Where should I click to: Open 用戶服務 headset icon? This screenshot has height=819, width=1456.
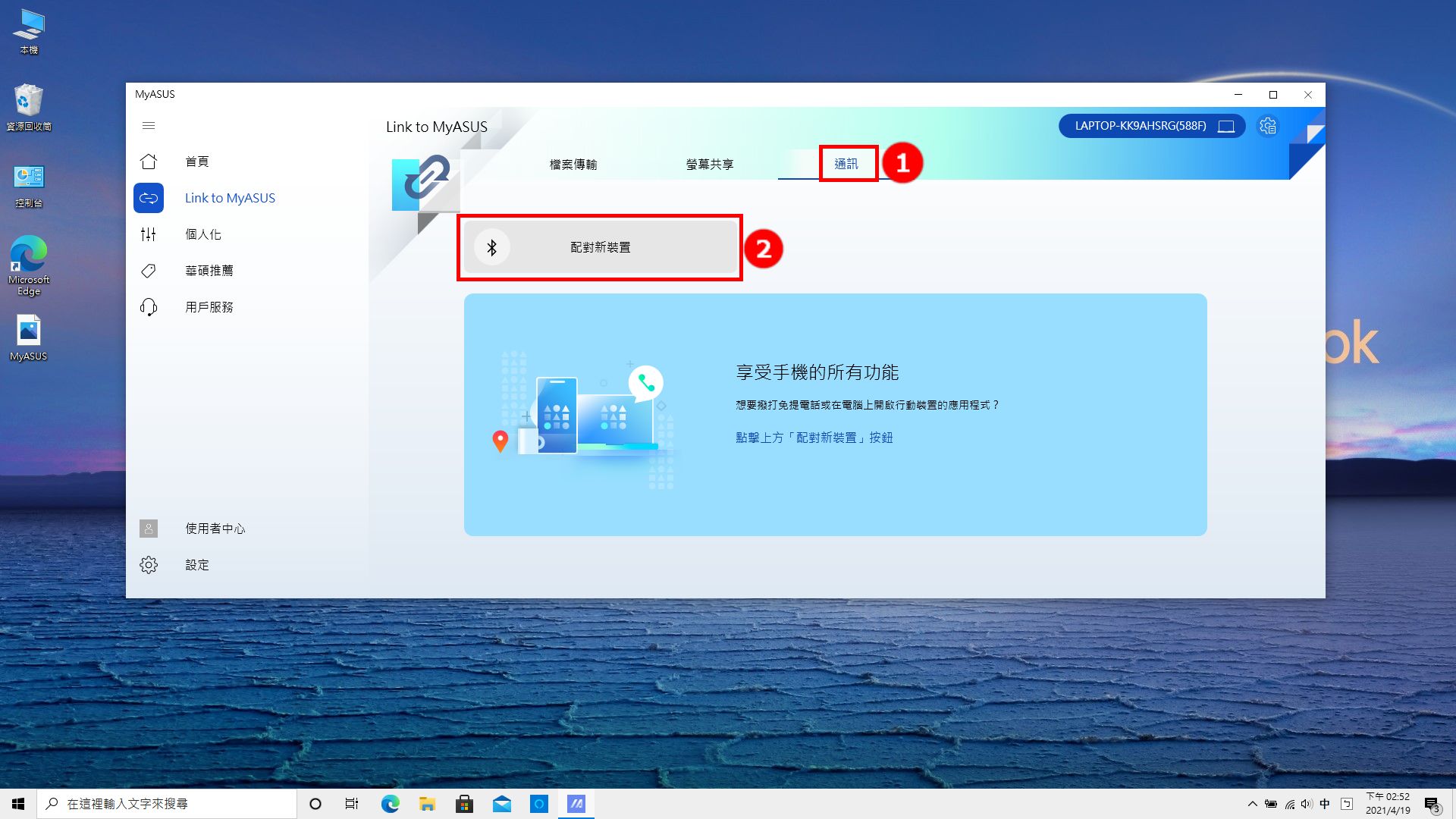[149, 307]
